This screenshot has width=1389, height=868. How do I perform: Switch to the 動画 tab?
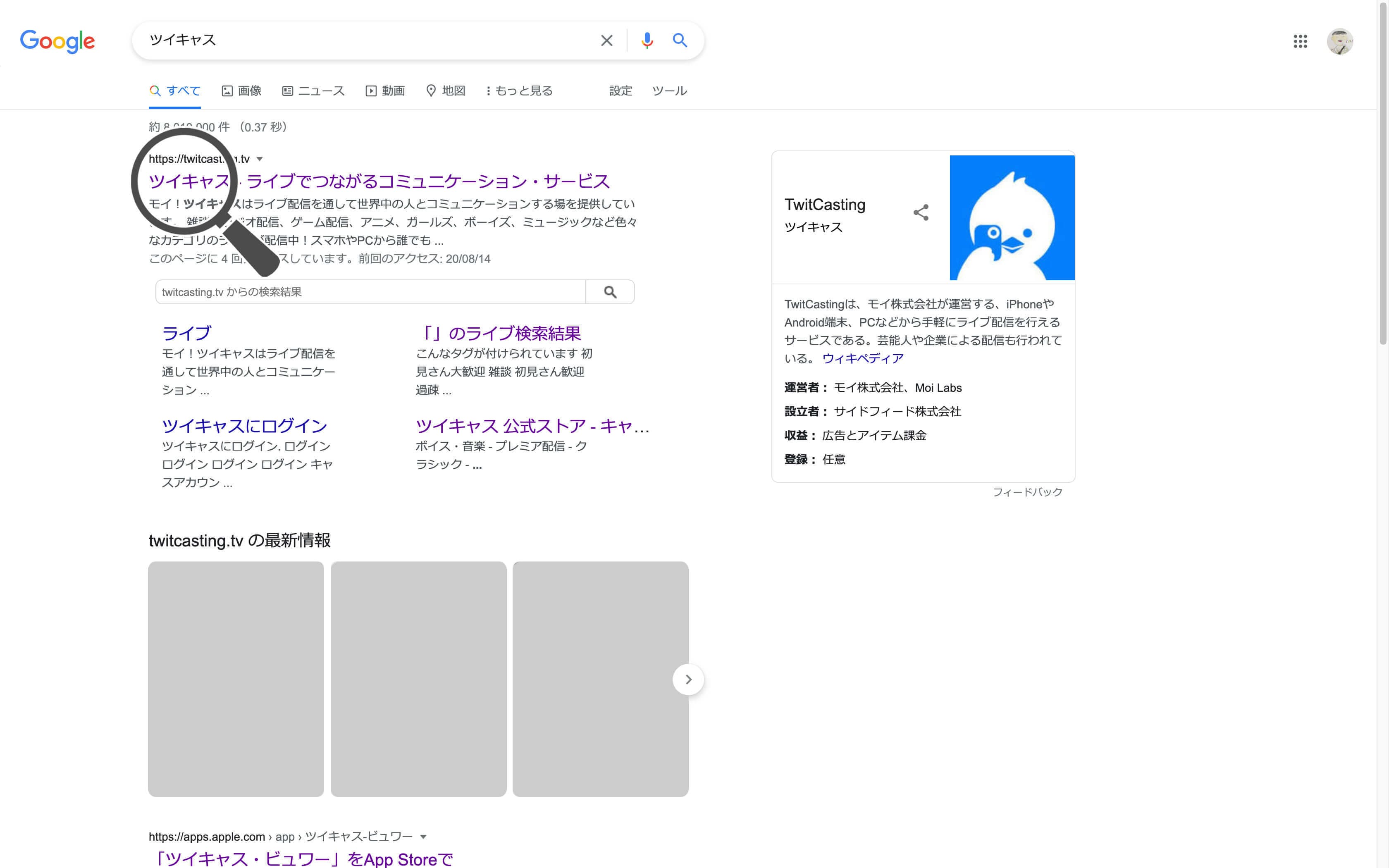click(x=385, y=91)
